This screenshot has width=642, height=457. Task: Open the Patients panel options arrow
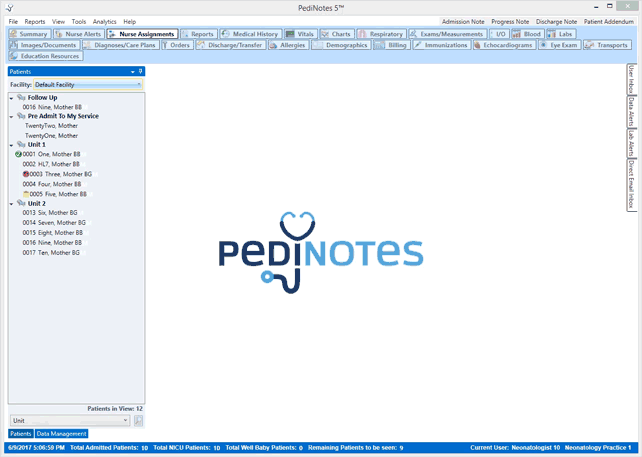(133, 72)
